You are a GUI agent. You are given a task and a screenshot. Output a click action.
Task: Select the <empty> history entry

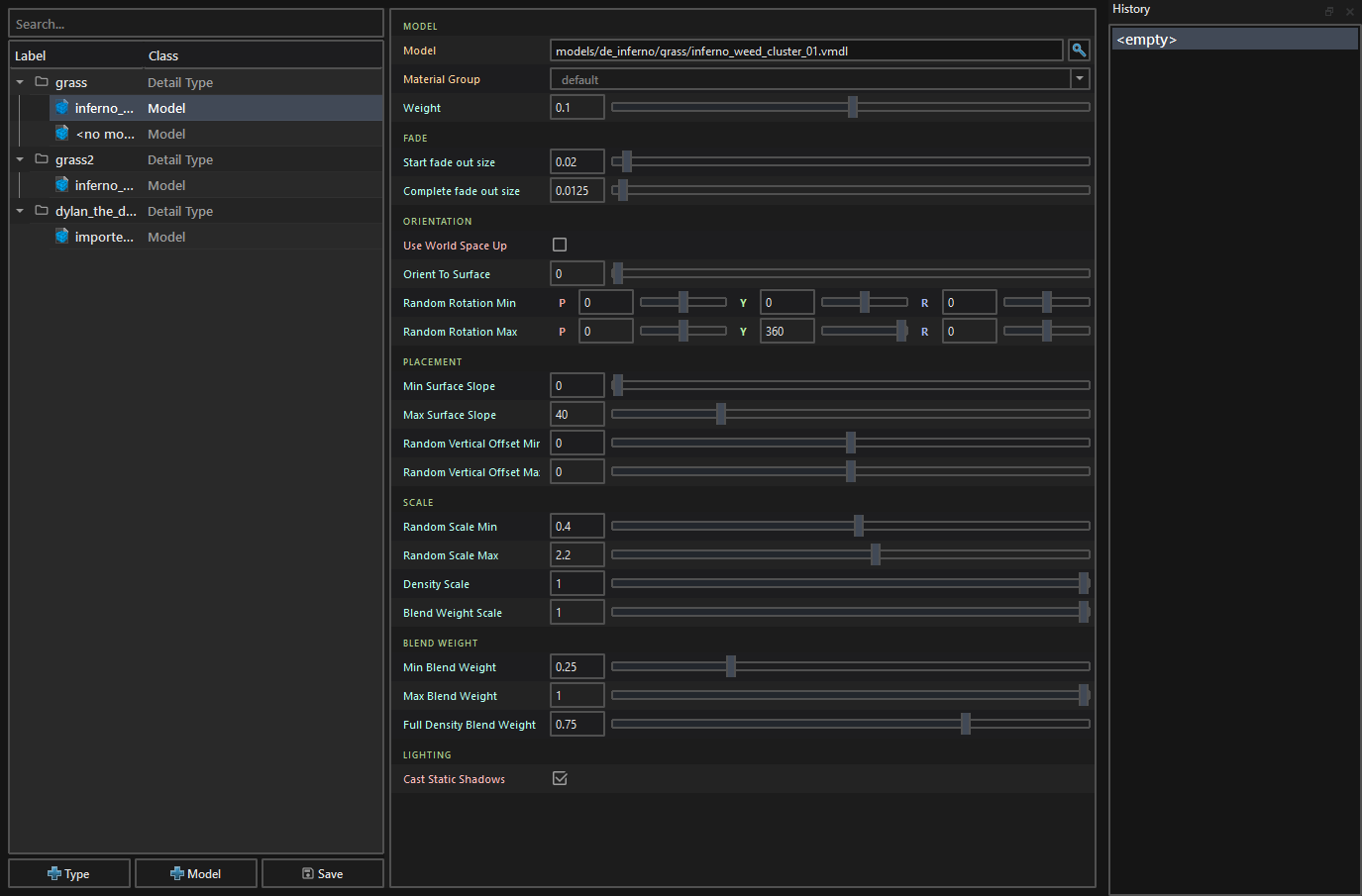(x=1234, y=40)
